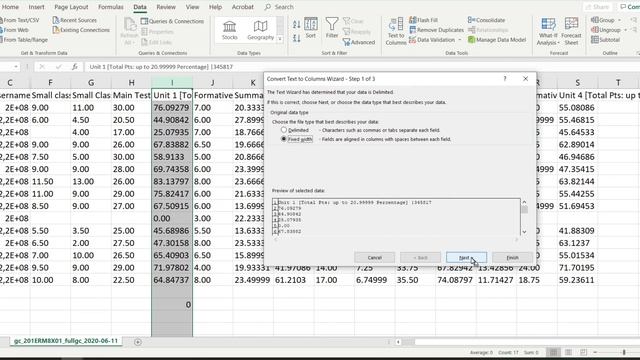Select cell containing 76.09279
This screenshot has height=360, width=640.
[172, 108]
